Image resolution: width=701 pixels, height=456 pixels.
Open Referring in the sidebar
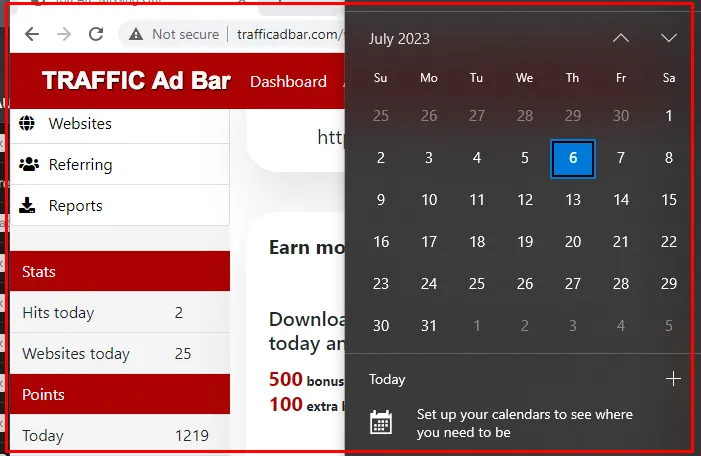click(x=120, y=165)
